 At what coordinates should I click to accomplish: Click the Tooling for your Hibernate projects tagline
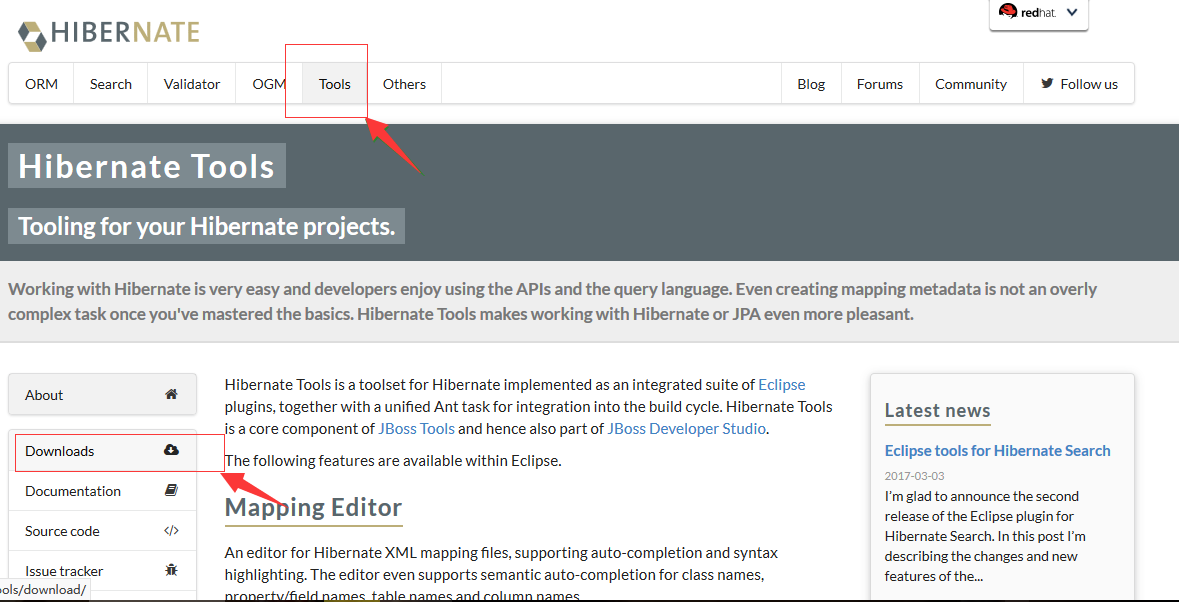[206, 225]
